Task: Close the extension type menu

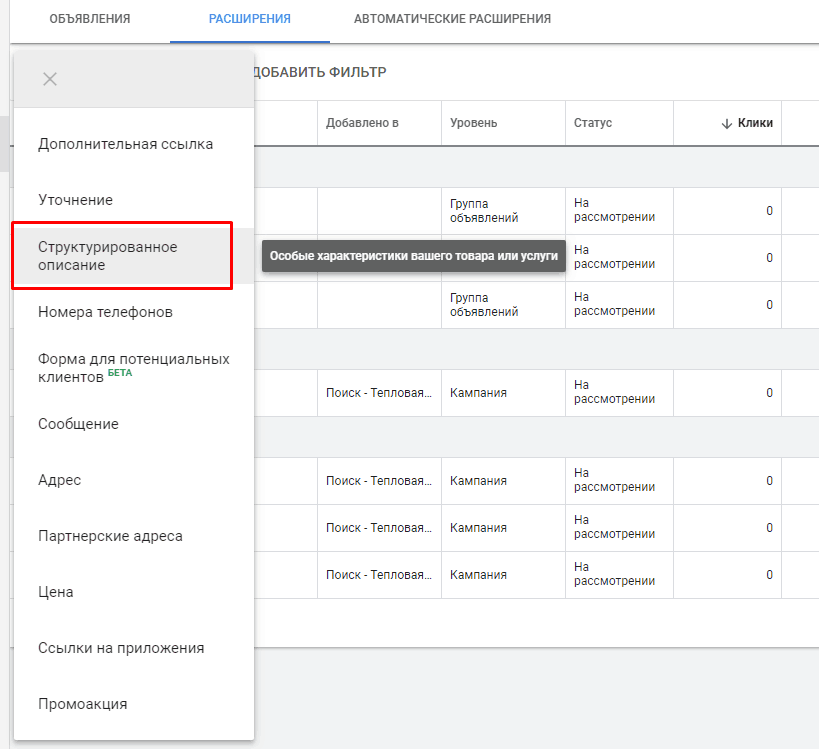Action: click(49, 78)
